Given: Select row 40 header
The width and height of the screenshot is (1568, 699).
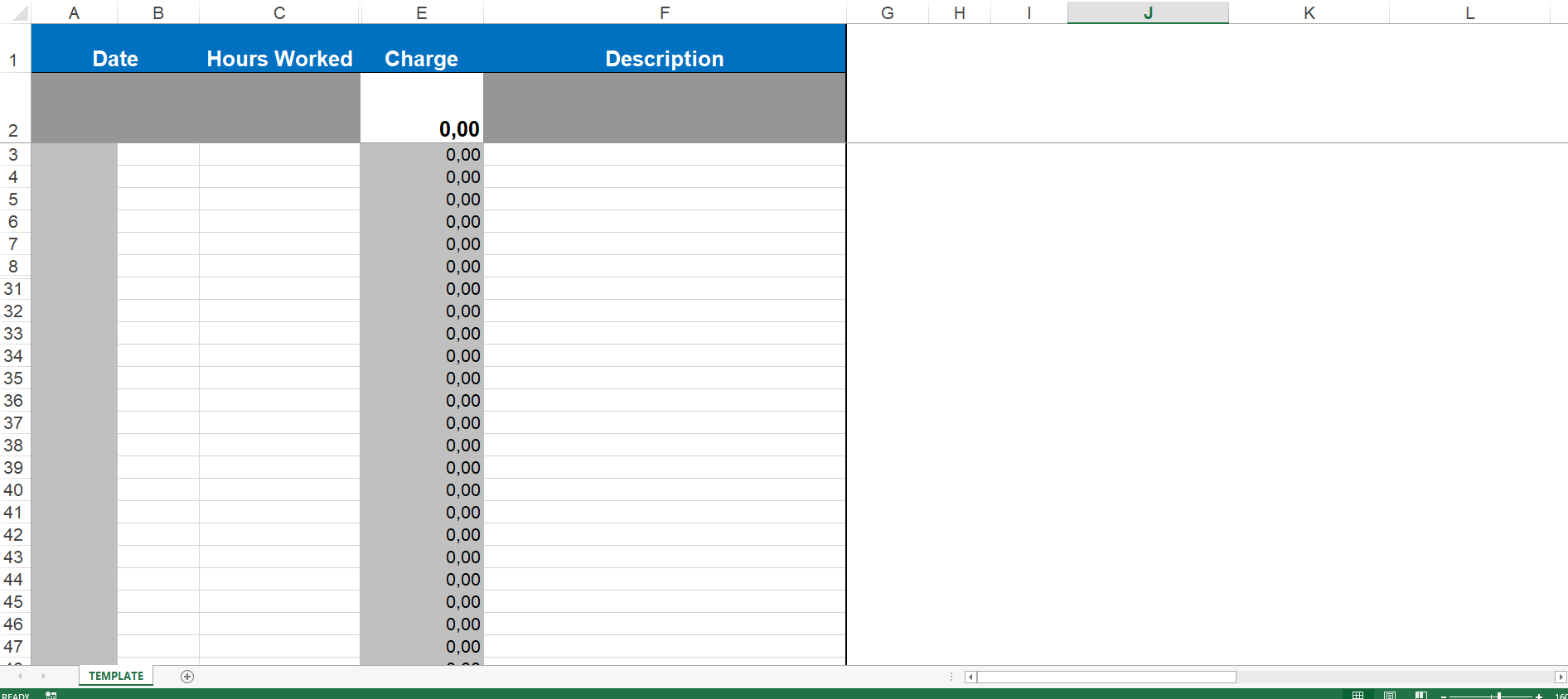Looking at the screenshot, I should click(15, 489).
